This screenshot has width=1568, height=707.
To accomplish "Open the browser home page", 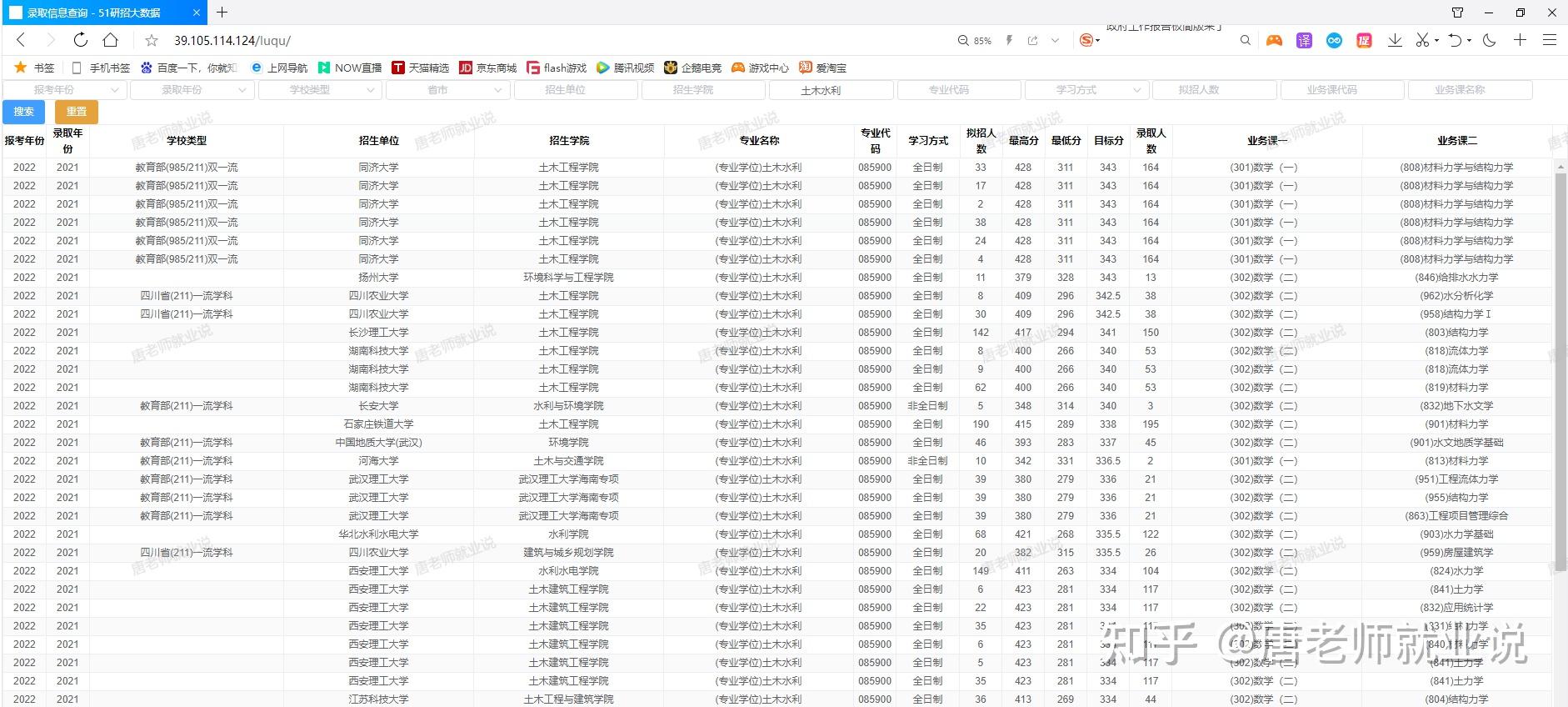I will tap(110, 40).
